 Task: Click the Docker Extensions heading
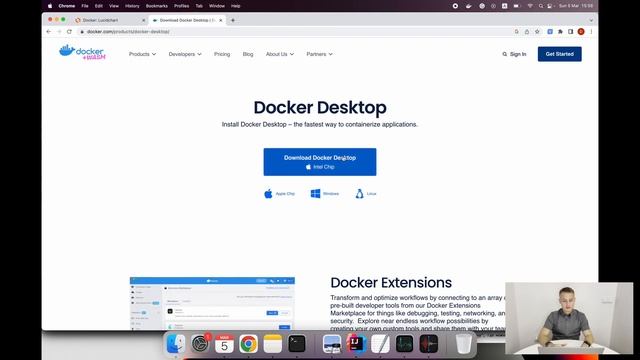coord(391,282)
